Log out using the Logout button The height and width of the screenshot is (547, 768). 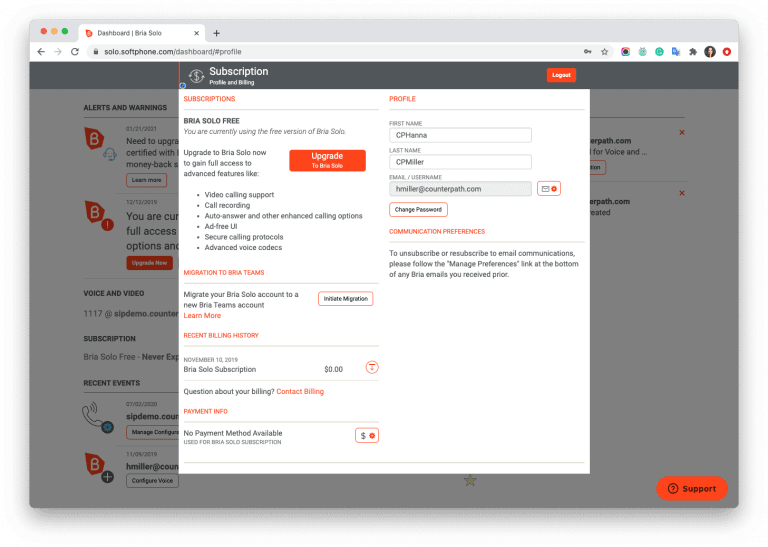click(x=561, y=75)
